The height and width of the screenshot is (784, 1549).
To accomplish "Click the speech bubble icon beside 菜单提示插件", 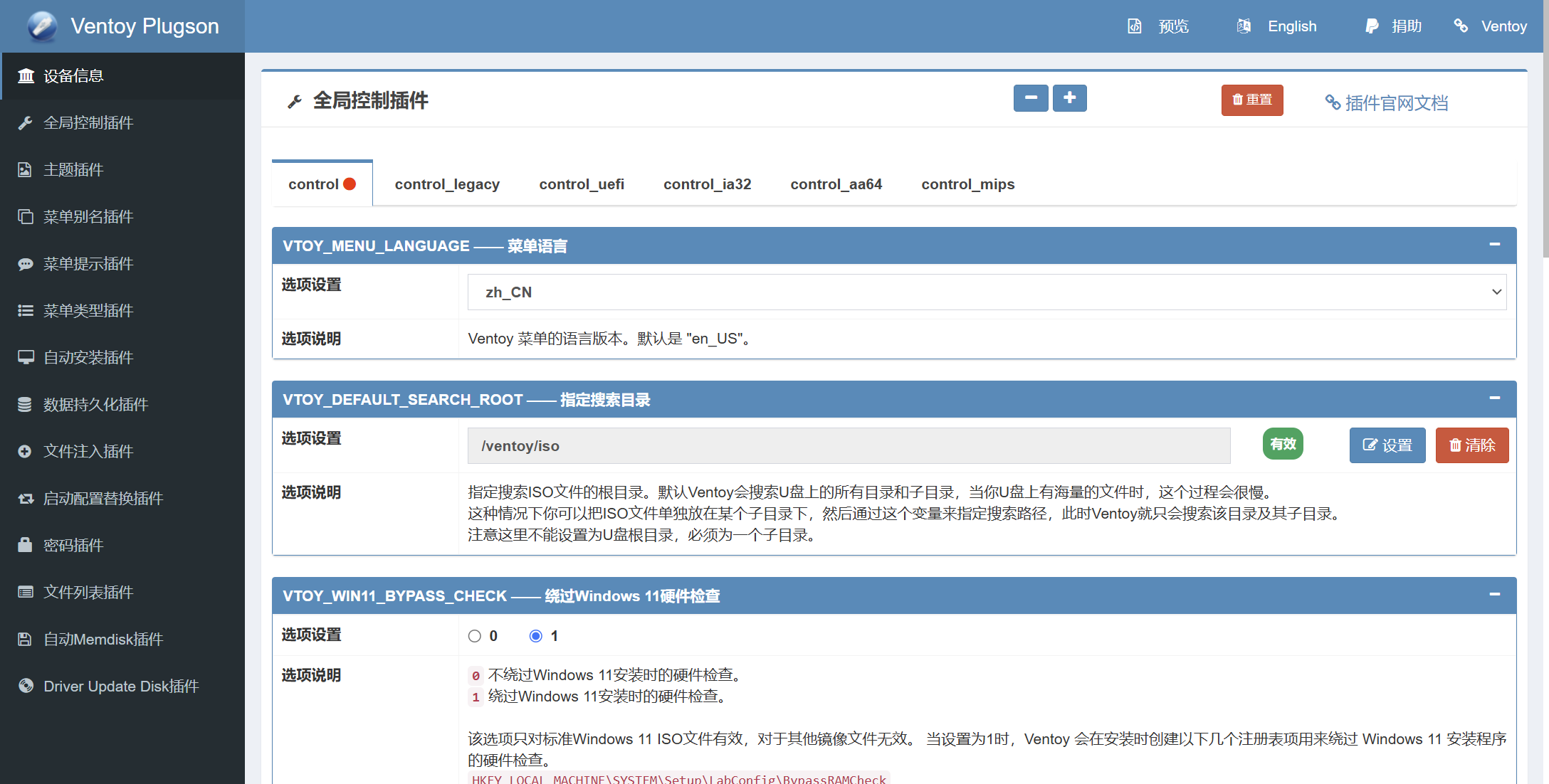I will (26, 264).
